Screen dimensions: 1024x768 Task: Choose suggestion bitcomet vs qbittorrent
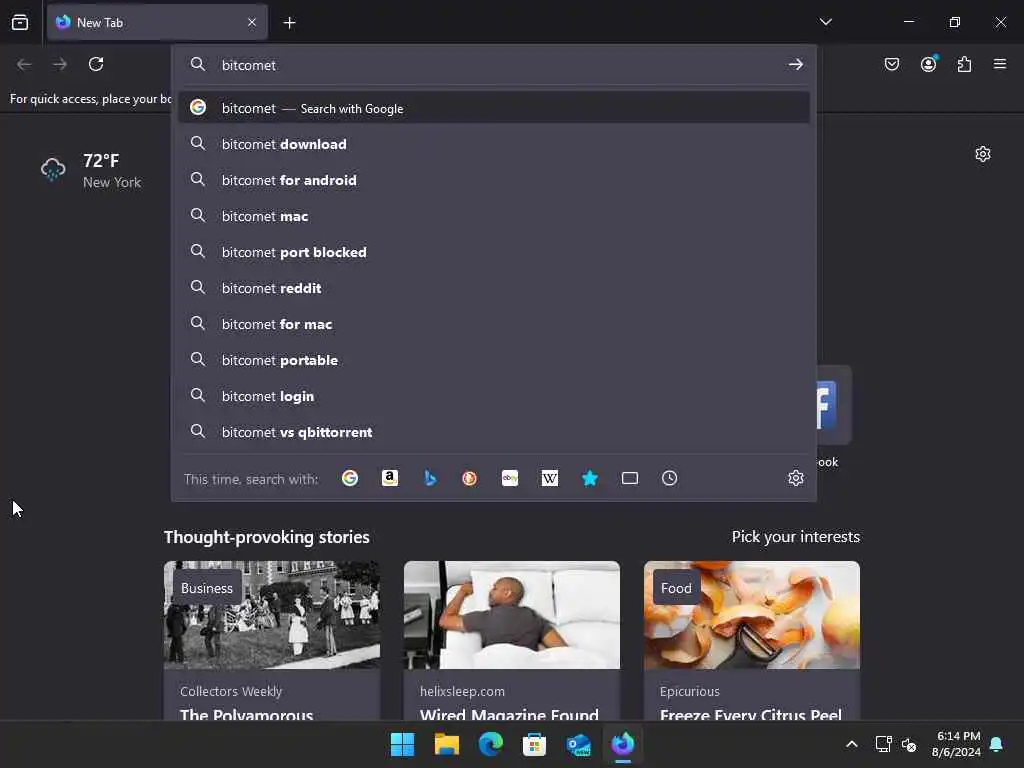[x=494, y=432]
